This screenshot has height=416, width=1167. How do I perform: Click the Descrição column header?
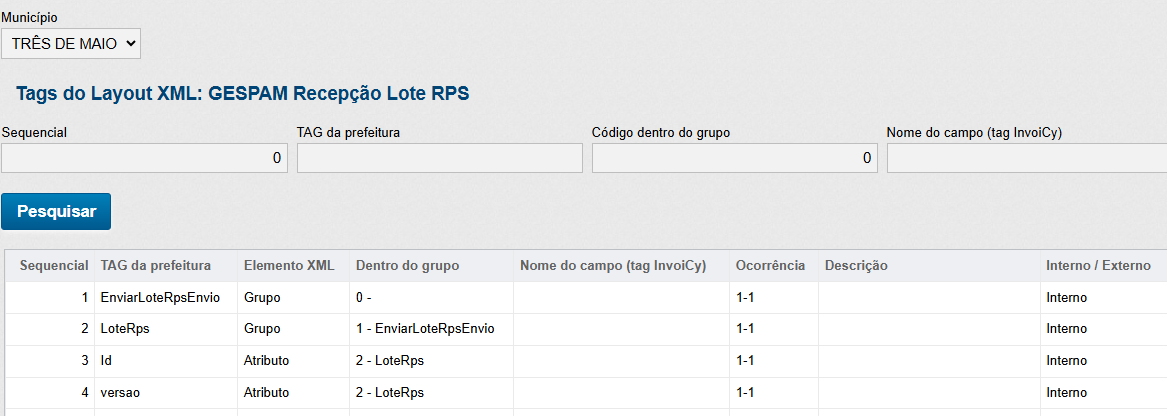click(856, 266)
